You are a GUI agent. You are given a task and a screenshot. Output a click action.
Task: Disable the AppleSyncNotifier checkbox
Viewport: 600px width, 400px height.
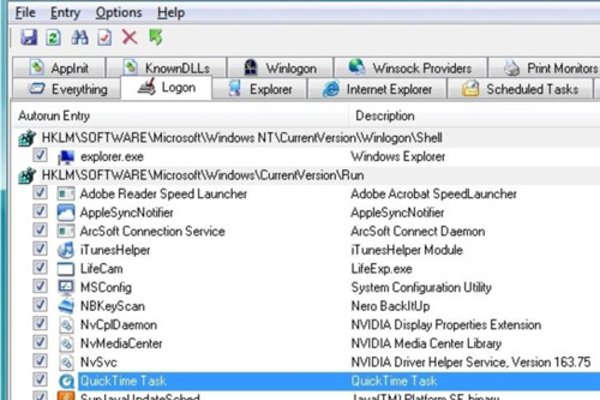click(x=40, y=211)
